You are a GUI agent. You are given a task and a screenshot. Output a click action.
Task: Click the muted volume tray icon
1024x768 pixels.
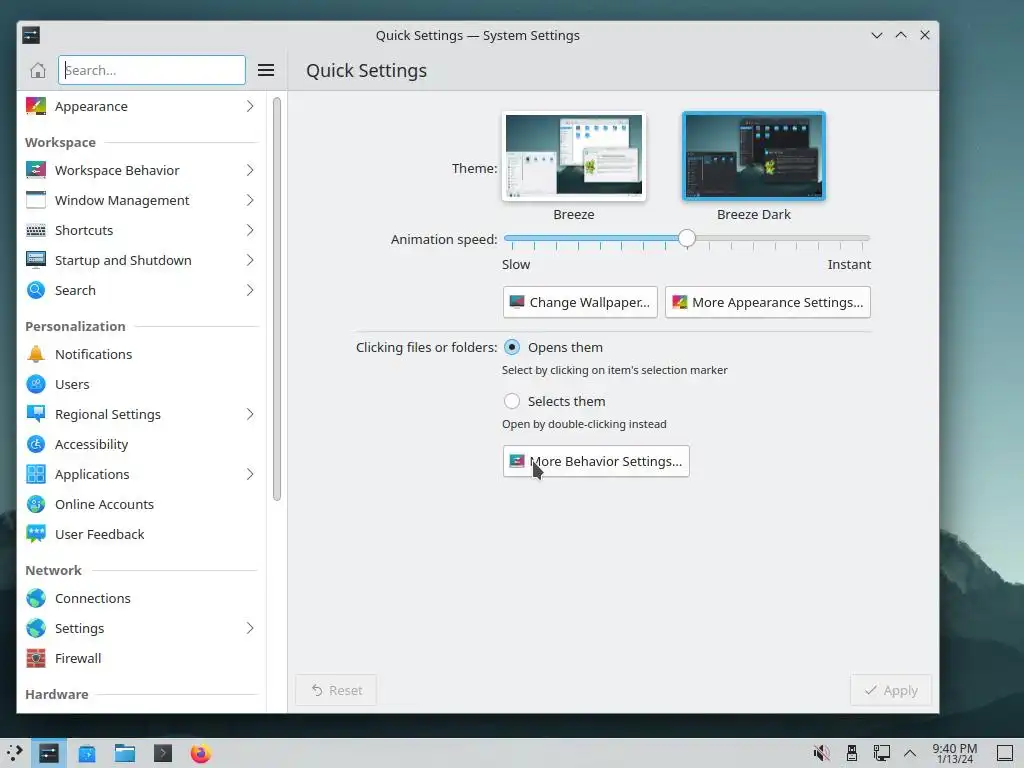pyautogui.click(x=822, y=754)
